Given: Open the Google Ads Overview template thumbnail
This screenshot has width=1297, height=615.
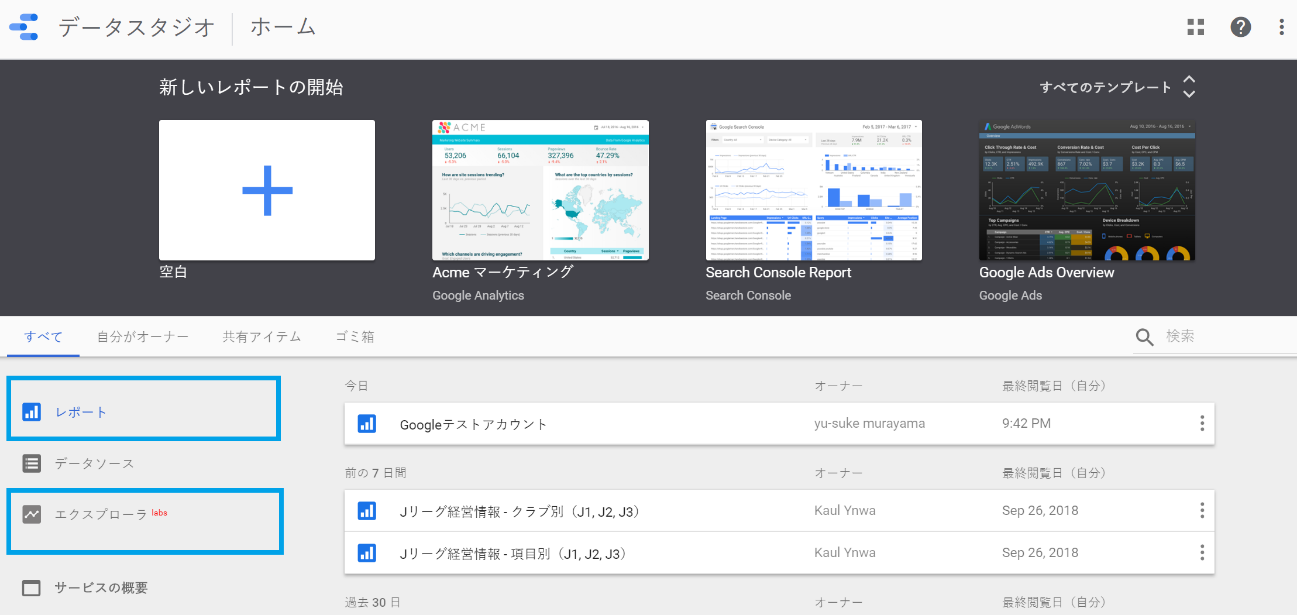Looking at the screenshot, I should pos(1087,190).
